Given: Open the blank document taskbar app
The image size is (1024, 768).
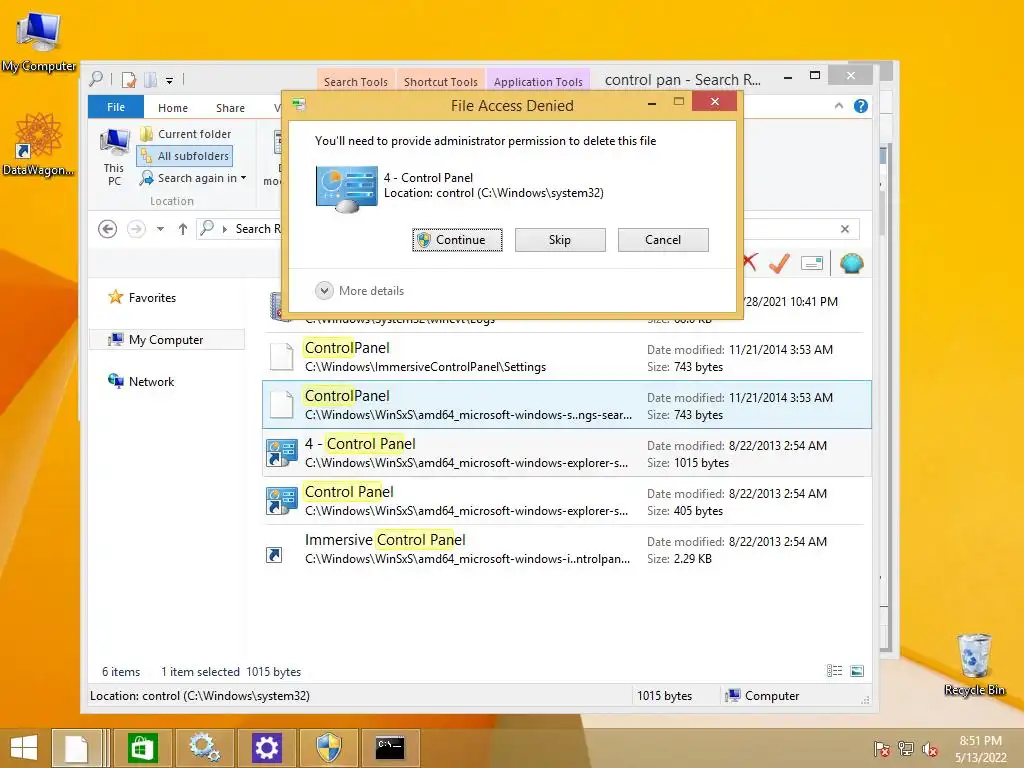Looking at the screenshot, I should tap(76, 748).
